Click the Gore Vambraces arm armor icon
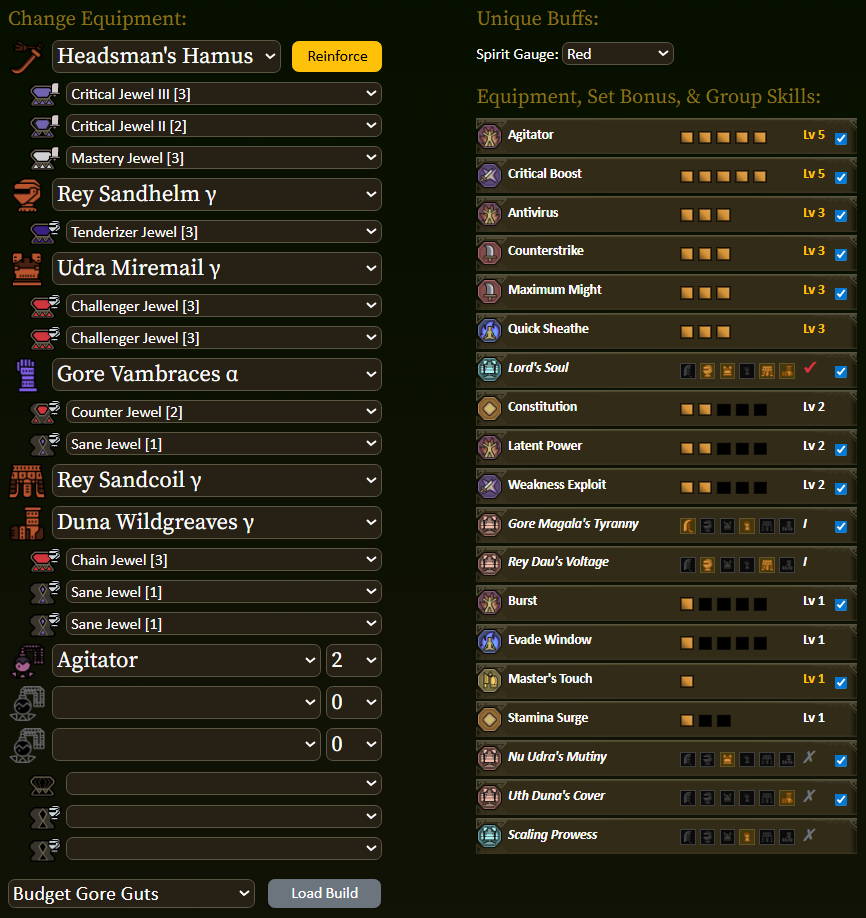Viewport: 866px width, 918px height. tap(27, 375)
